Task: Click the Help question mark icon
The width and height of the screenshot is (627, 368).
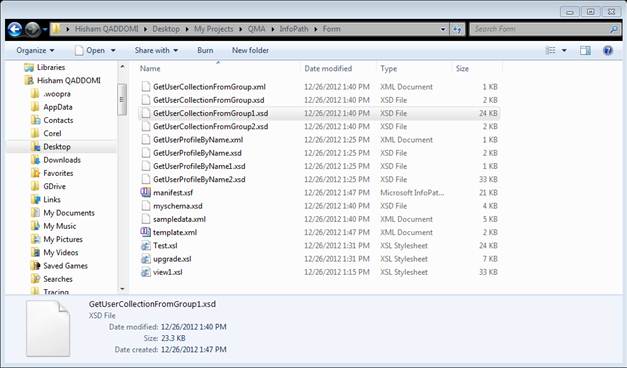Action: [608, 50]
